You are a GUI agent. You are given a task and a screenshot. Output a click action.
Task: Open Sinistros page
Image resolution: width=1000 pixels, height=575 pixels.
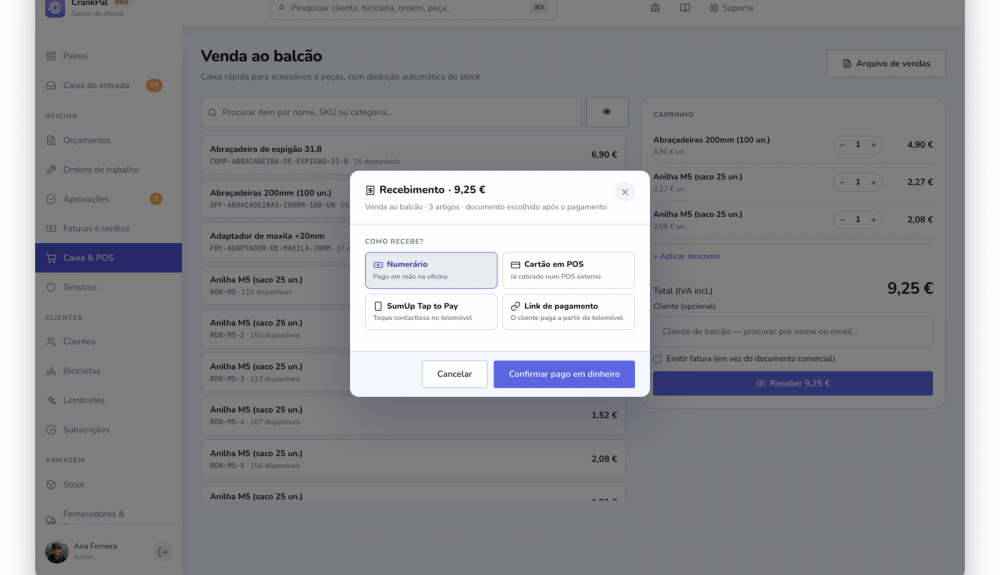tap(108, 287)
